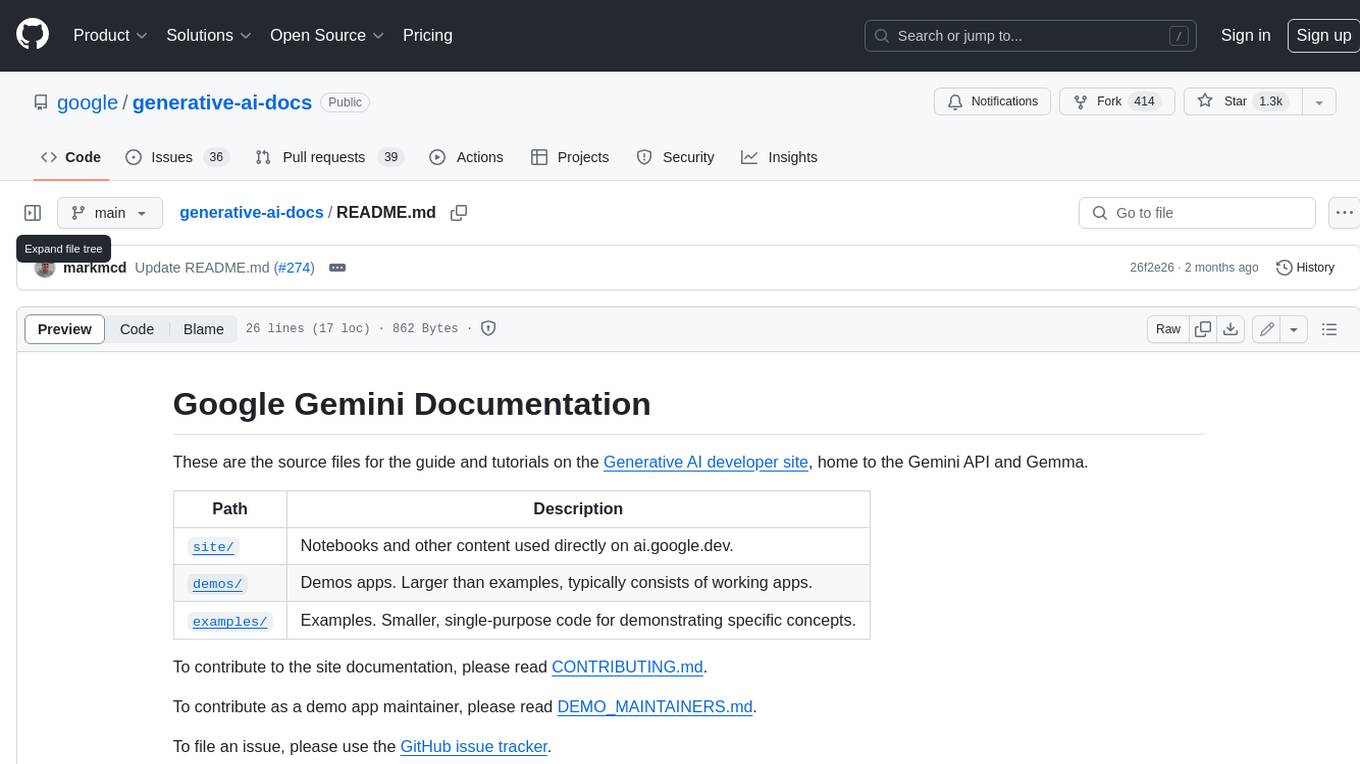Open the Sign up page
The height and width of the screenshot is (764, 1360).
pos(1323,35)
